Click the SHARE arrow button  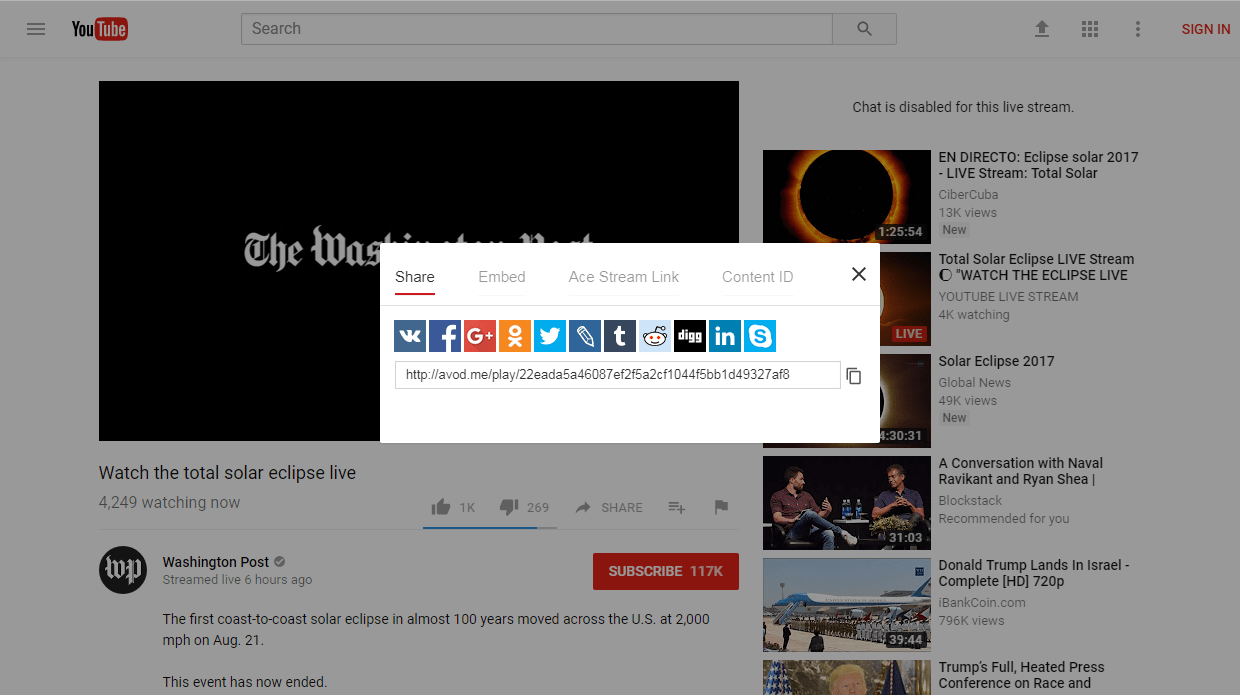point(608,507)
